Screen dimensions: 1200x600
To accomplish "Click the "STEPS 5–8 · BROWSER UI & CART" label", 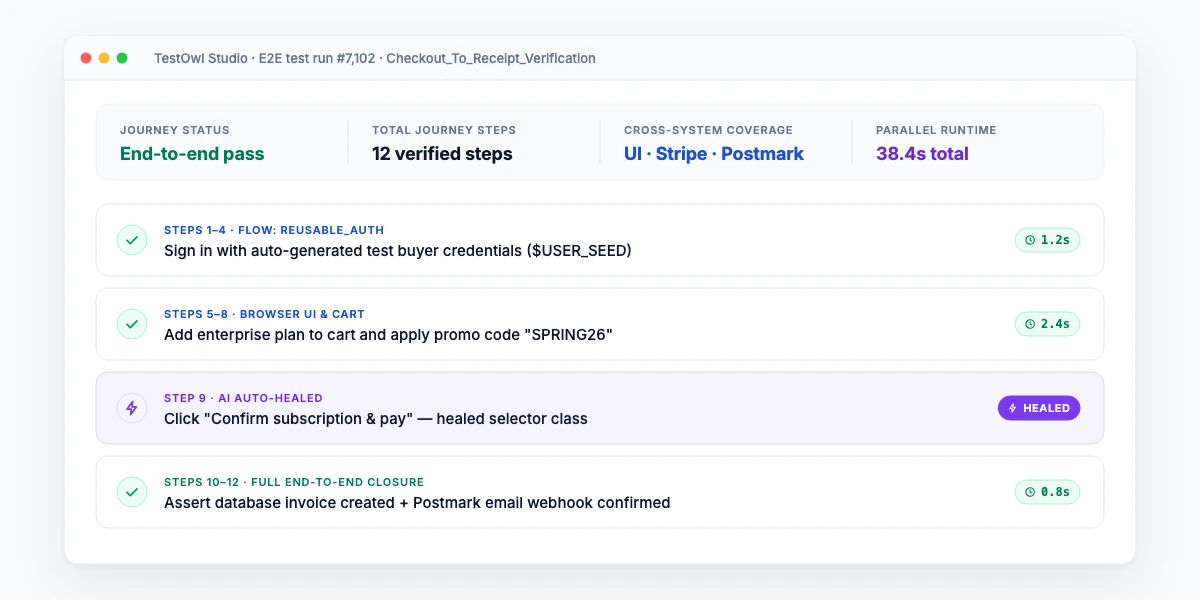I will 264,314.
